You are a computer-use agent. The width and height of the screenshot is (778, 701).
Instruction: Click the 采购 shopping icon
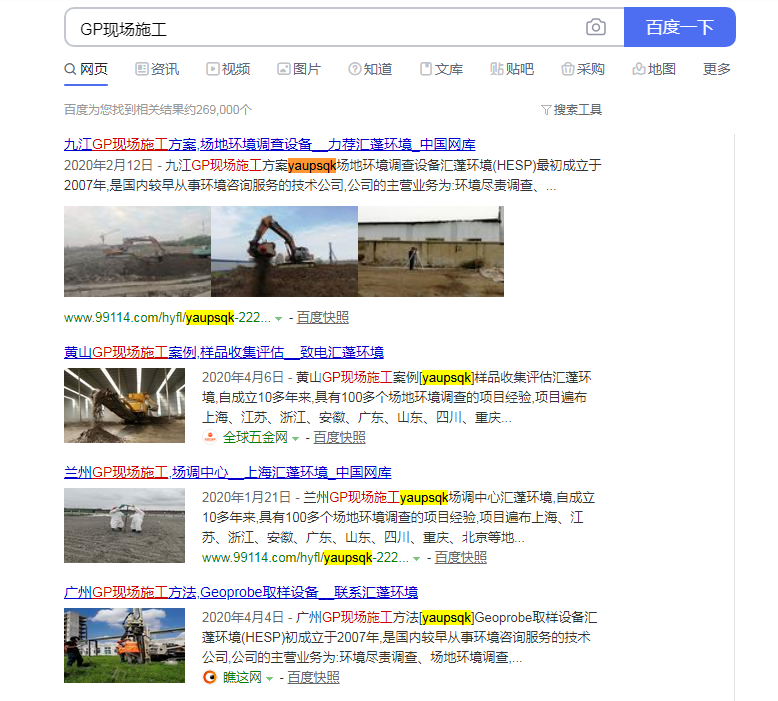point(568,69)
